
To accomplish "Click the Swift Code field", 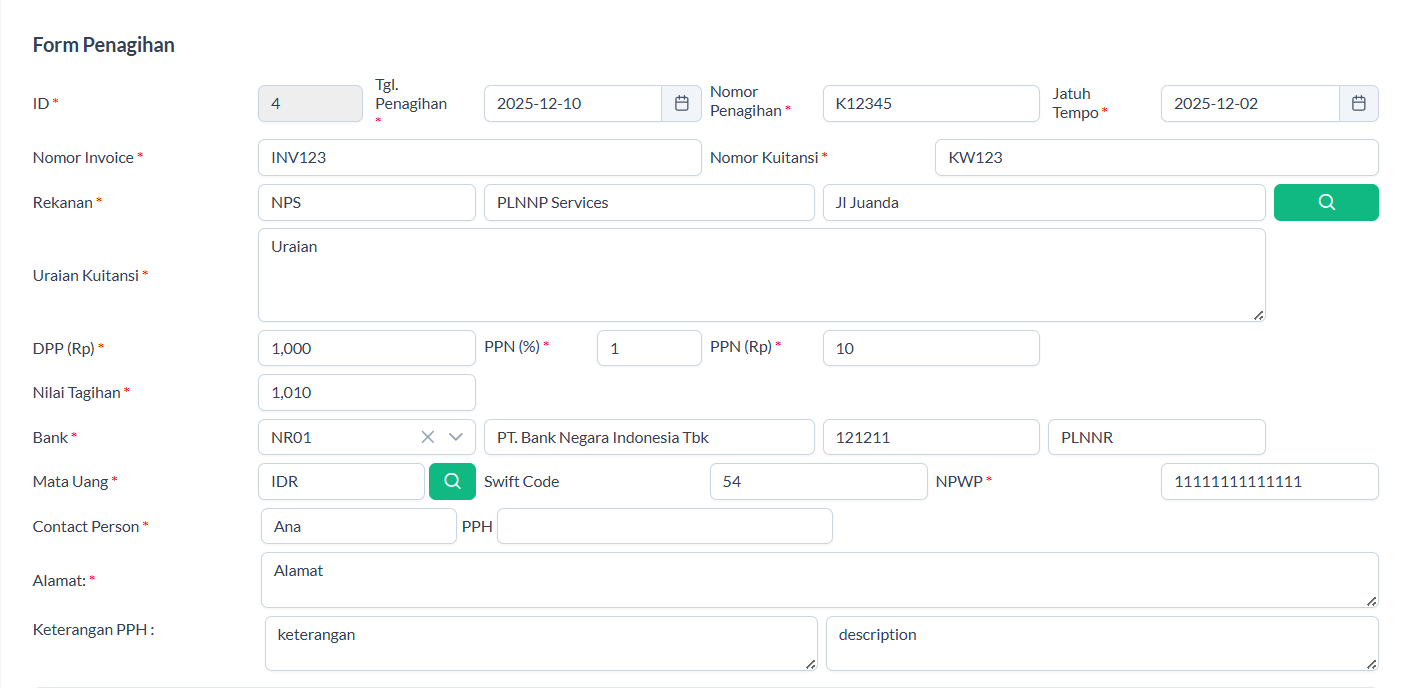I will pos(818,481).
